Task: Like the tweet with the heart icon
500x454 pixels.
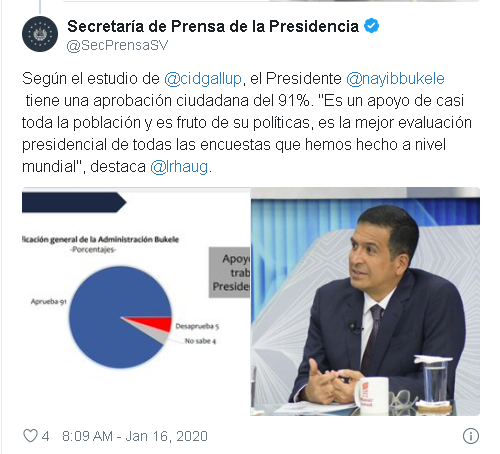Action: [30, 436]
